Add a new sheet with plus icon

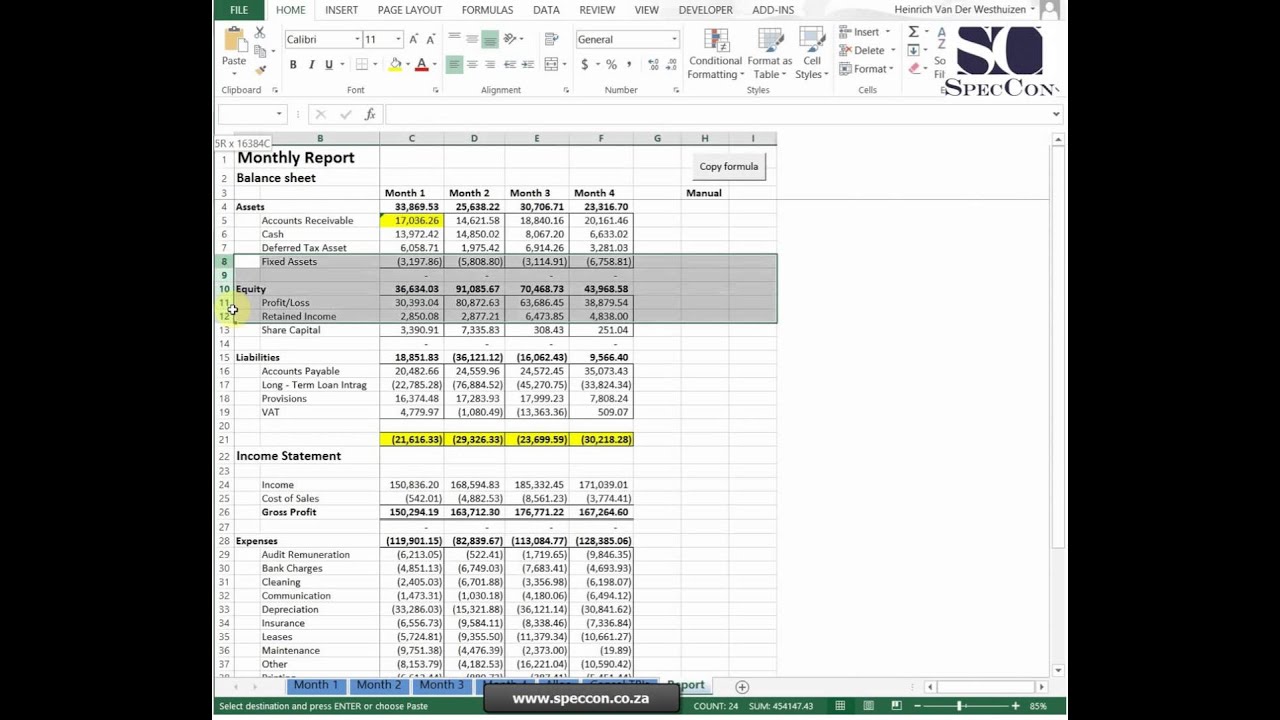pos(742,687)
